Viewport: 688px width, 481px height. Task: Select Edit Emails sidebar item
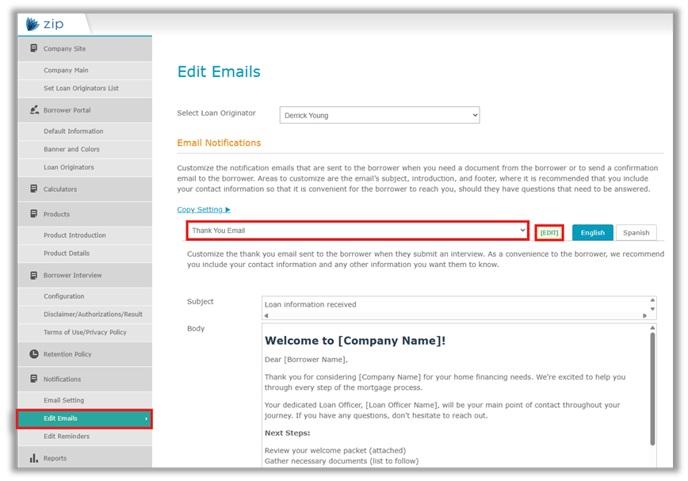coord(85,419)
